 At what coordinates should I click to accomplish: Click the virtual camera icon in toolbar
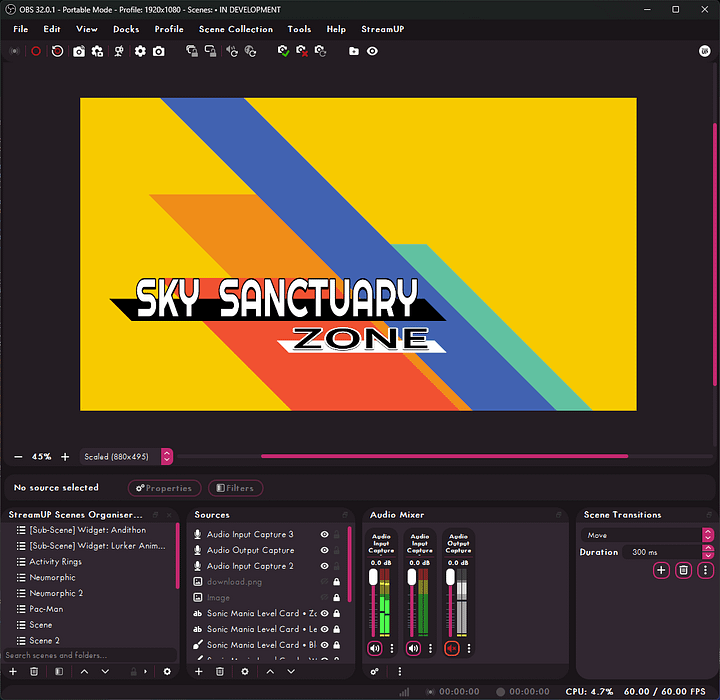tap(79, 51)
